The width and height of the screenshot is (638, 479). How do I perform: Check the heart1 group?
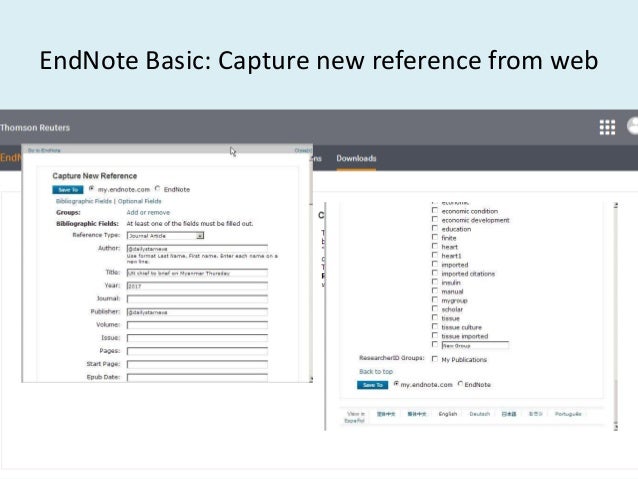pos(435,255)
